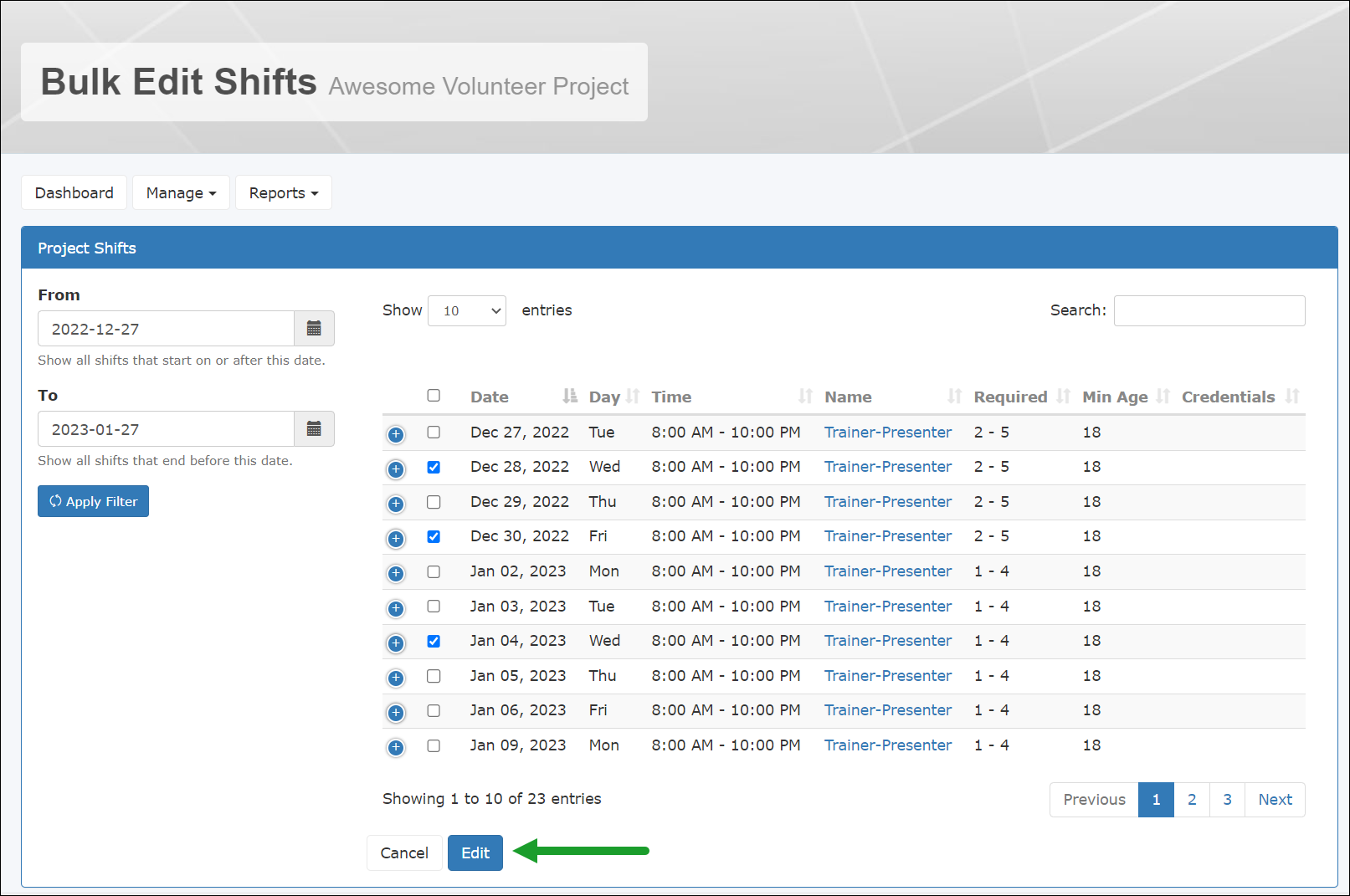
Task: Click the Cancel button
Action: click(404, 852)
